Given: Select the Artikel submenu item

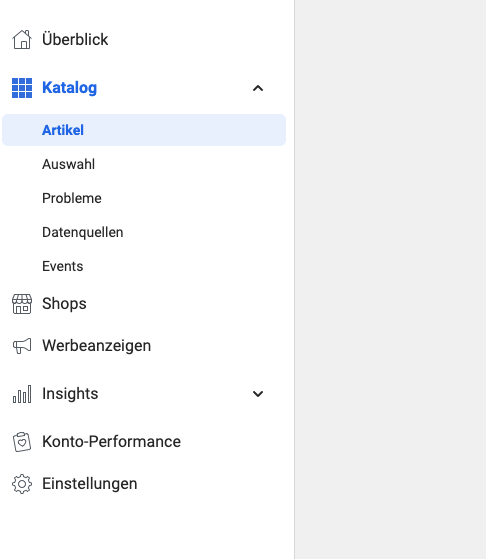Looking at the screenshot, I should click(144, 130).
